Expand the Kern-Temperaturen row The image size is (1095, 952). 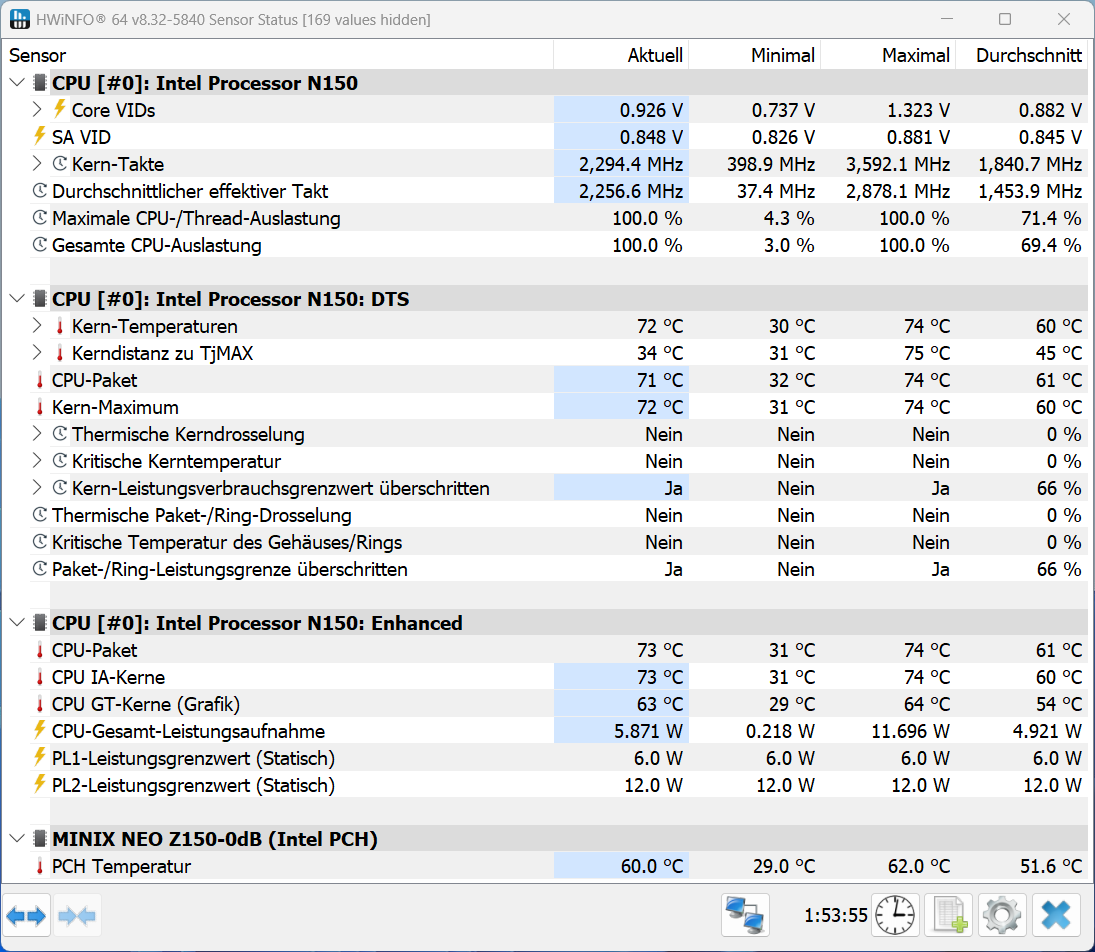pyautogui.click(x=38, y=326)
